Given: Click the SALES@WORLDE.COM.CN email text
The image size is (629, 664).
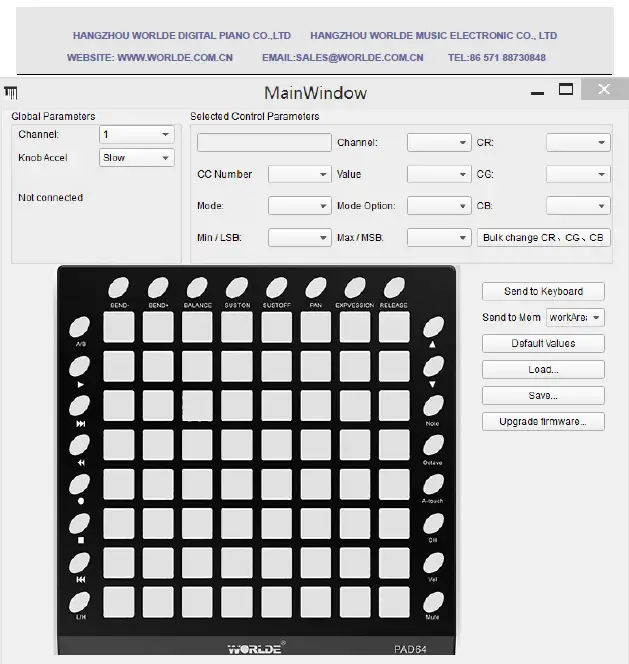Looking at the screenshot, I should click(x=359, y=58).
